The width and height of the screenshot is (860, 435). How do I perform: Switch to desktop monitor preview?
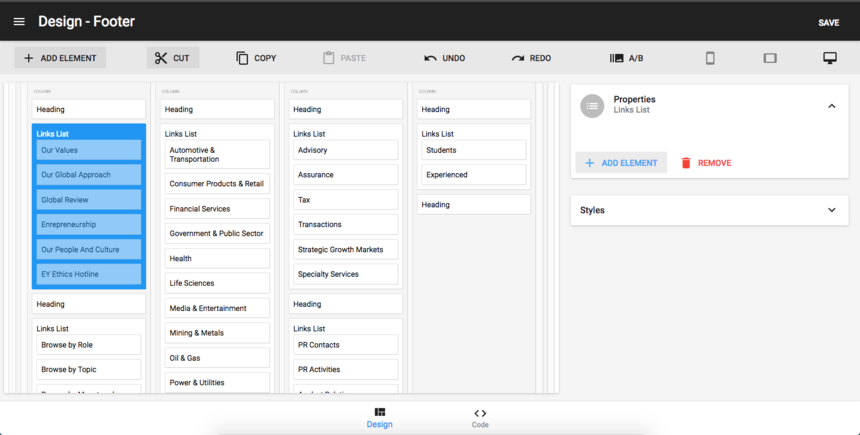click(829, 58)
